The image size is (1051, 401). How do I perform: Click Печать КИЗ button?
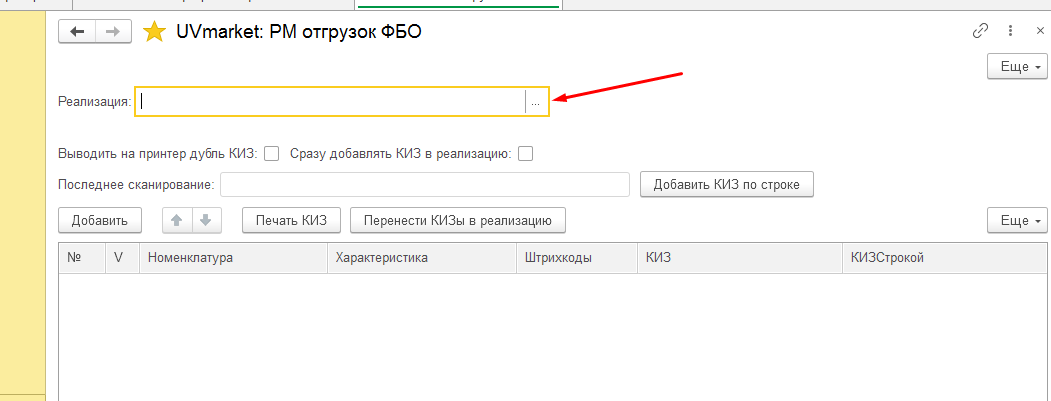[x=292, y=220]
